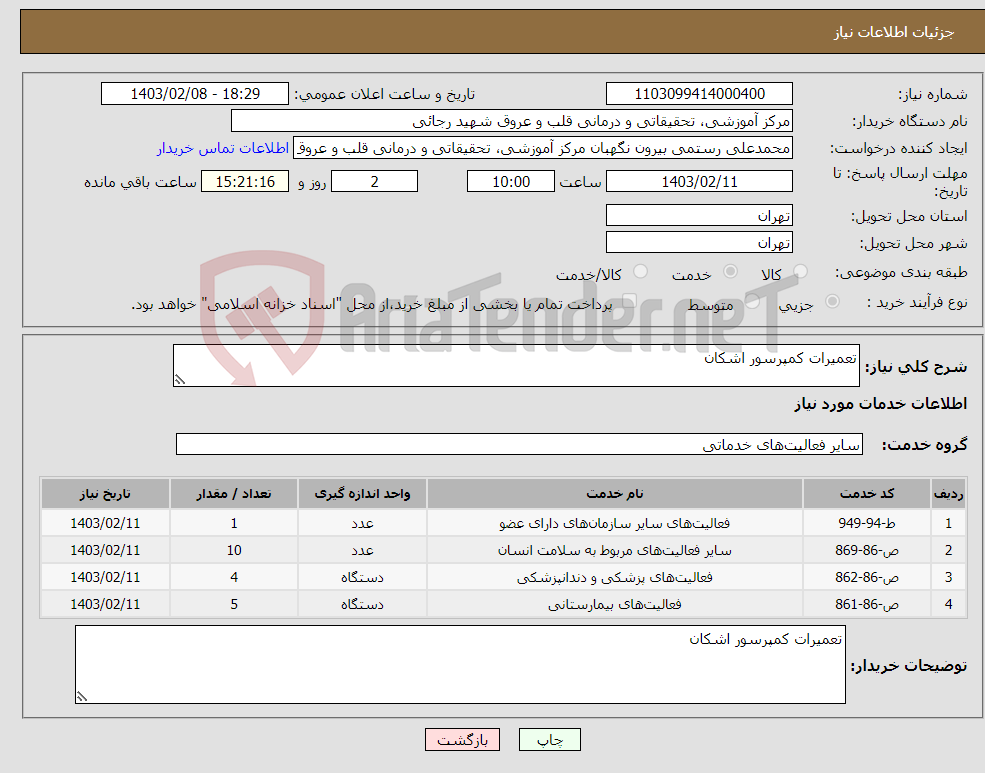Click the need number field 1103099414000400
The image size is (985, 773).
[699, 94]
